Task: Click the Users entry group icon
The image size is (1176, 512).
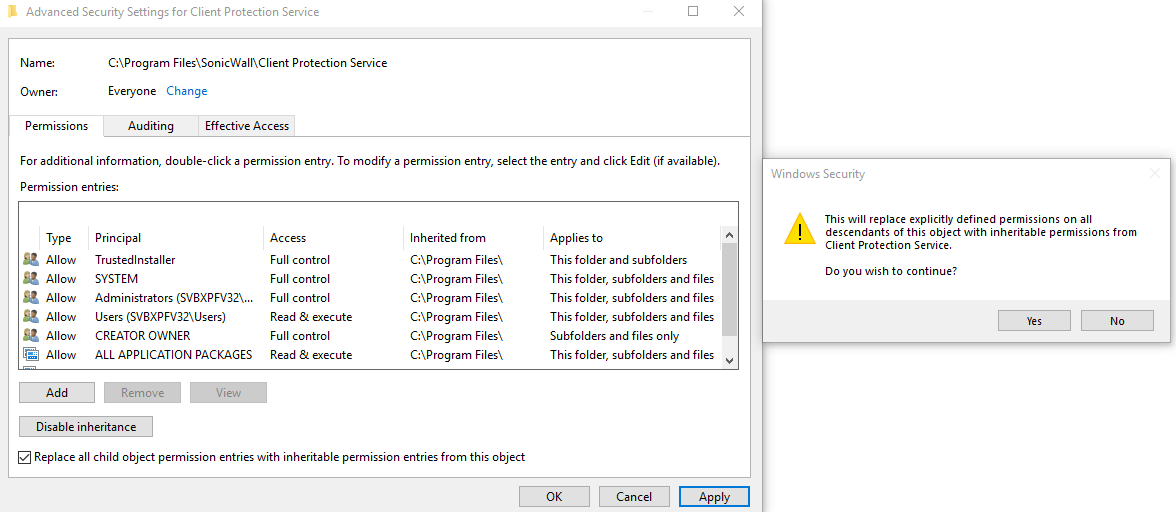Action: click(31, 317)
